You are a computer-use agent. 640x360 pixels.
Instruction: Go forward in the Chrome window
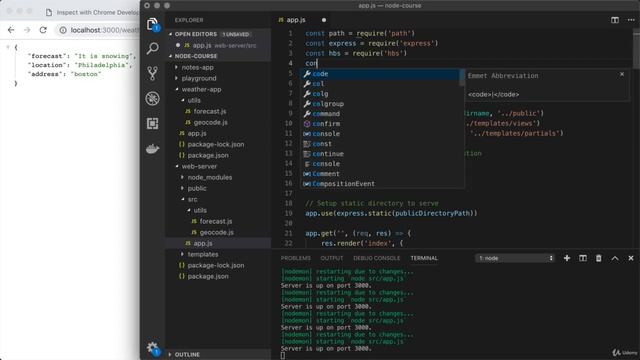[27, 30]
